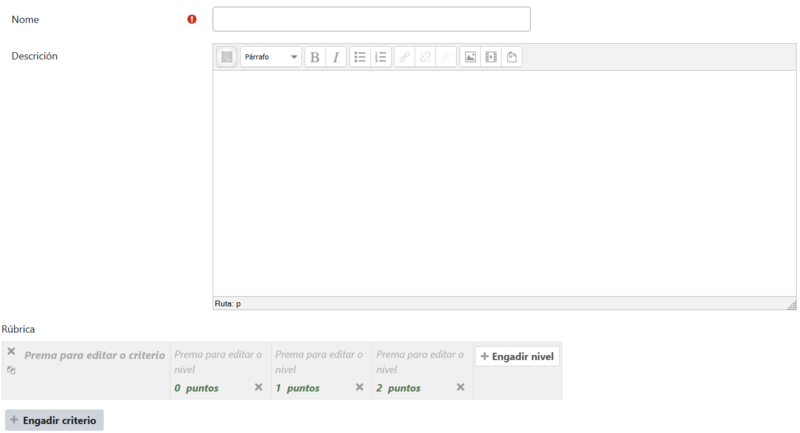
Task: Grab the editor resize handle
Action: click(x=791, y=305)
